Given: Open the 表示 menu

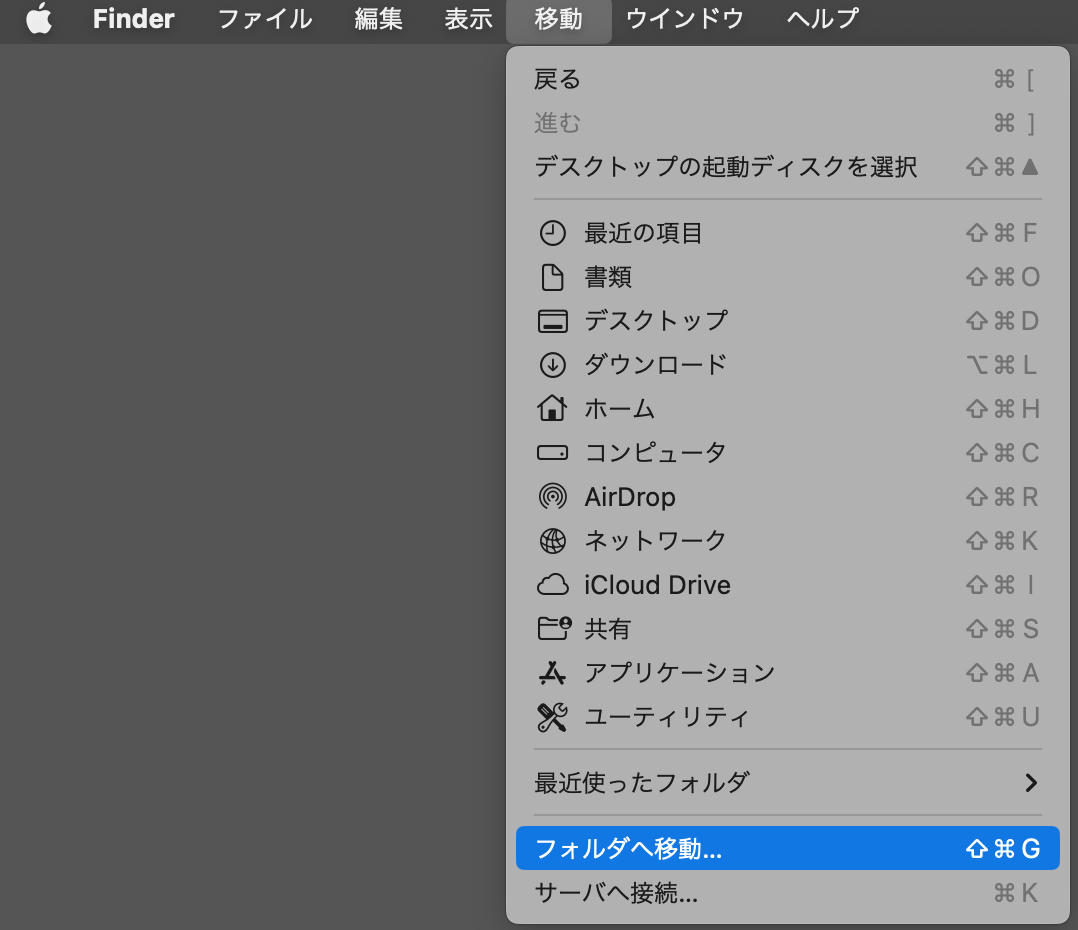Looking at the screenshot, I should pos(468,19).
